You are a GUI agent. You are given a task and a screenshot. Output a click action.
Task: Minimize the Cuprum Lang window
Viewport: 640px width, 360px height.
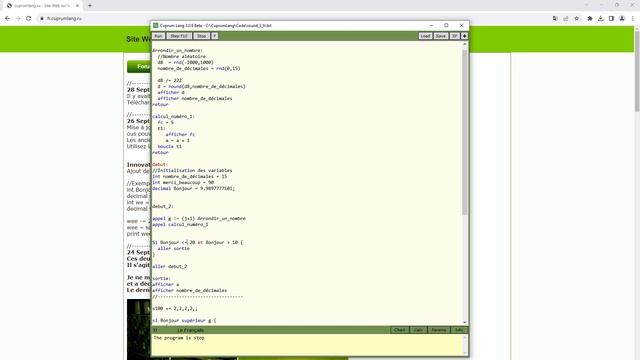pos(431,25)
